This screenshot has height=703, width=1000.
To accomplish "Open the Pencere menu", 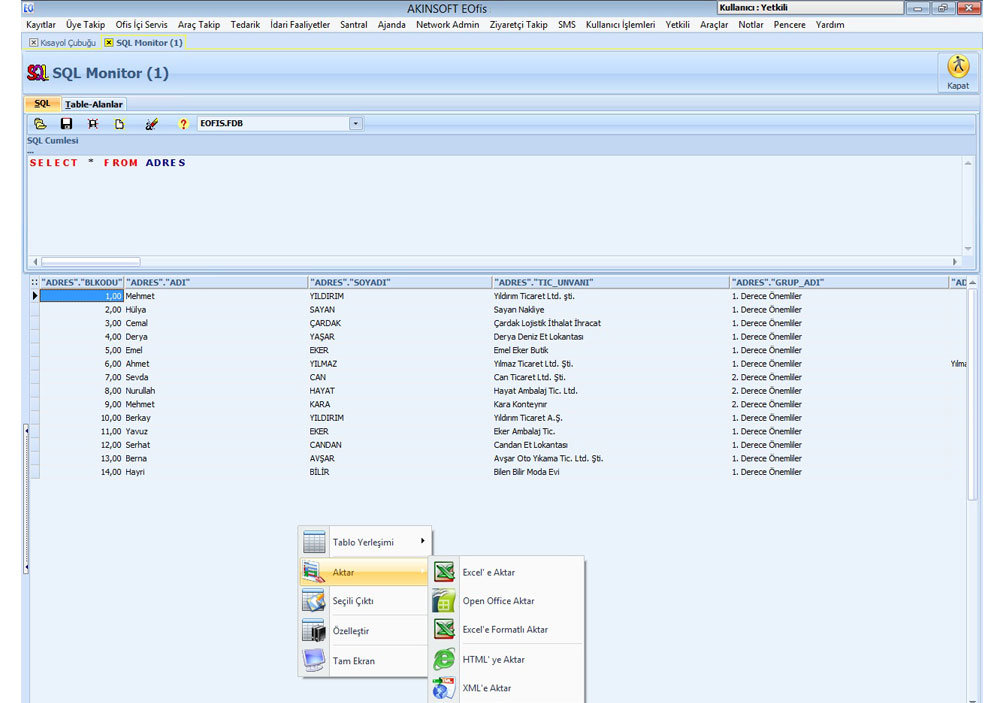I will [790, 25].
